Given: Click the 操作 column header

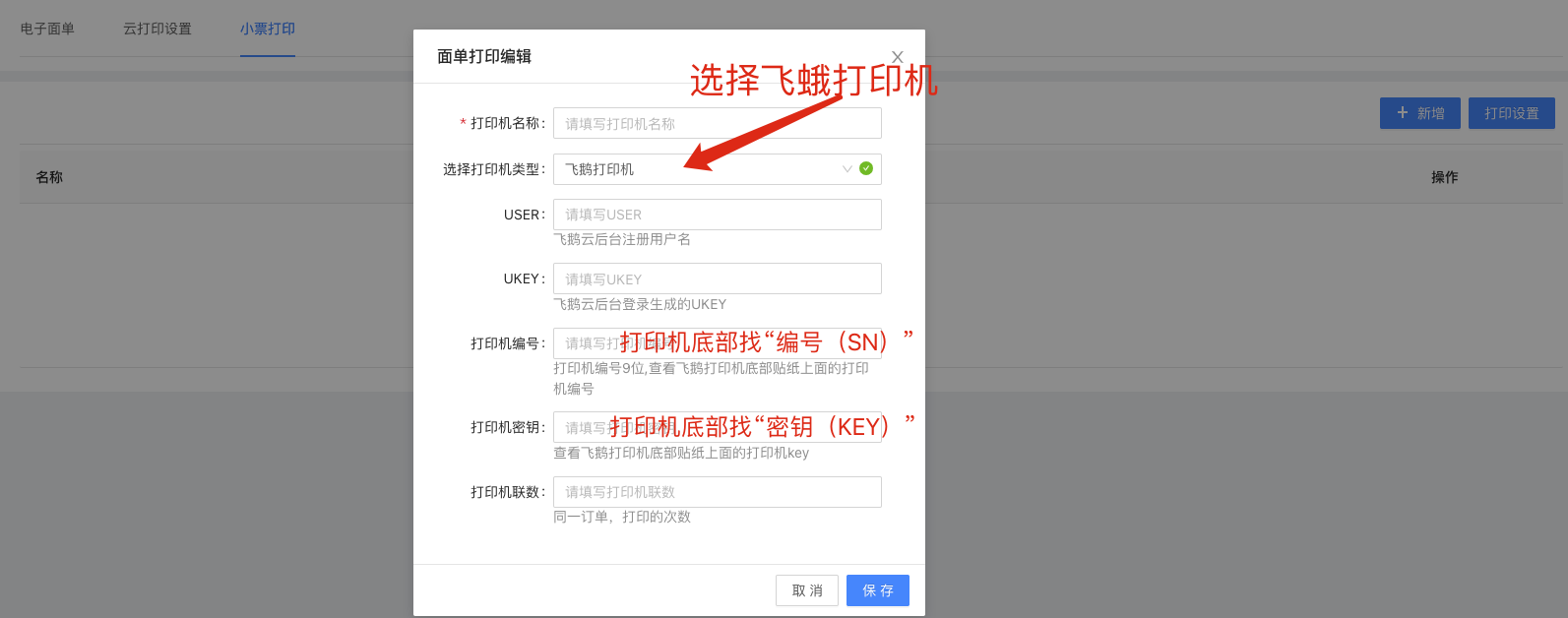Looking at the screenshot, I should pyautogui.click(x=1445, y=177).
